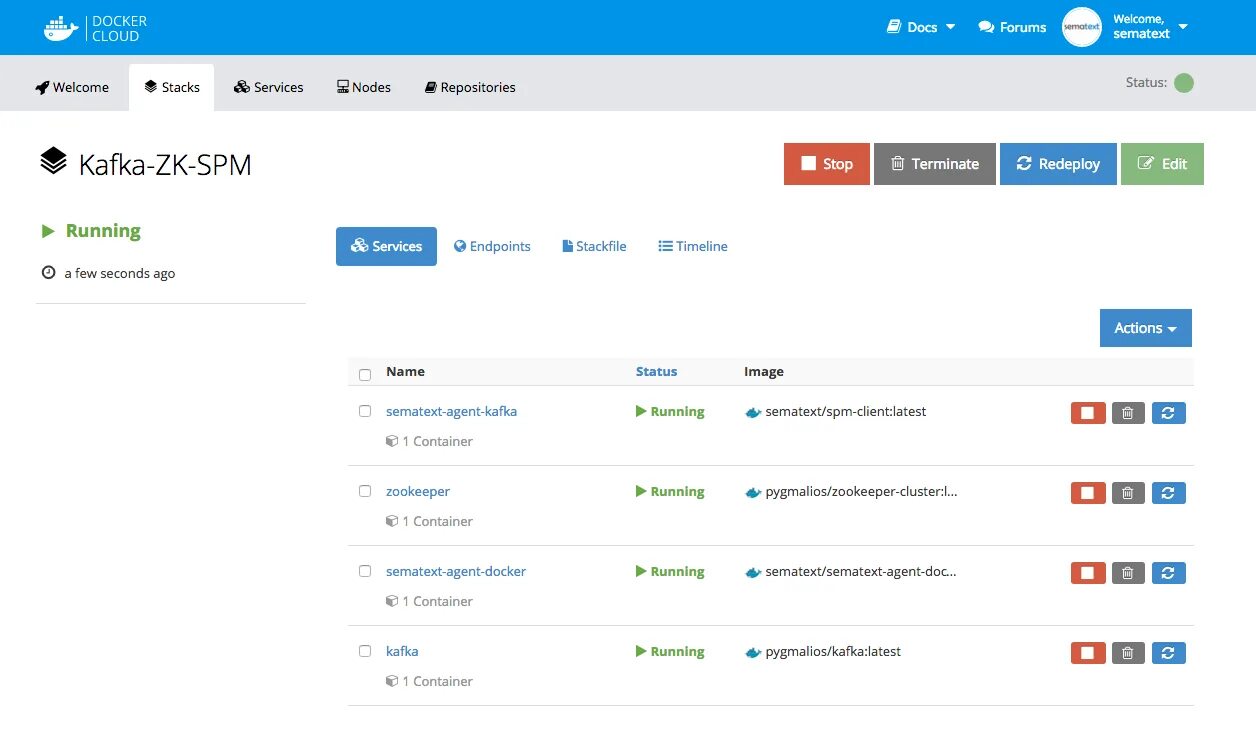Check the zookeeper row checkbox
Viewport: 1256px width, 739px height.
365,491
